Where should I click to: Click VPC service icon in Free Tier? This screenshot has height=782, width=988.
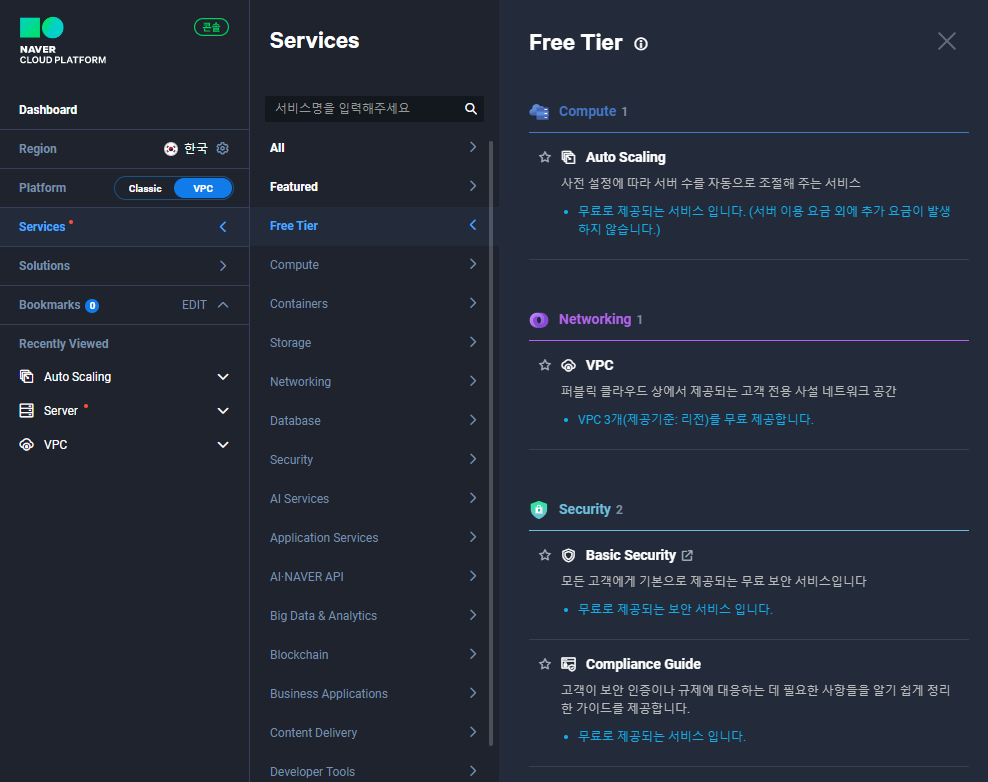pos(568,365)
